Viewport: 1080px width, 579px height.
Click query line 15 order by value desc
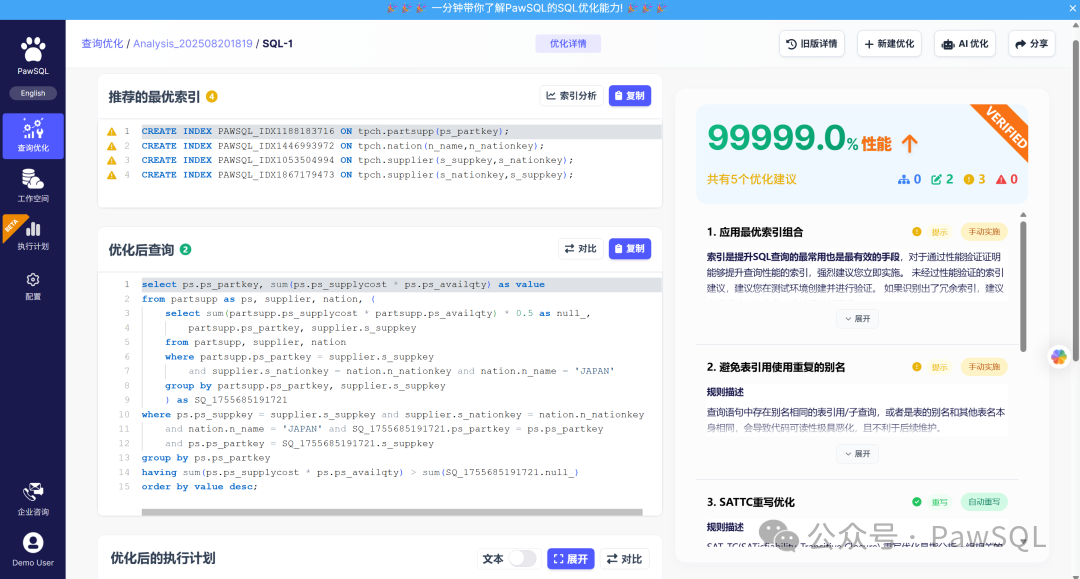pyautogui.click(x=199, y=487)
